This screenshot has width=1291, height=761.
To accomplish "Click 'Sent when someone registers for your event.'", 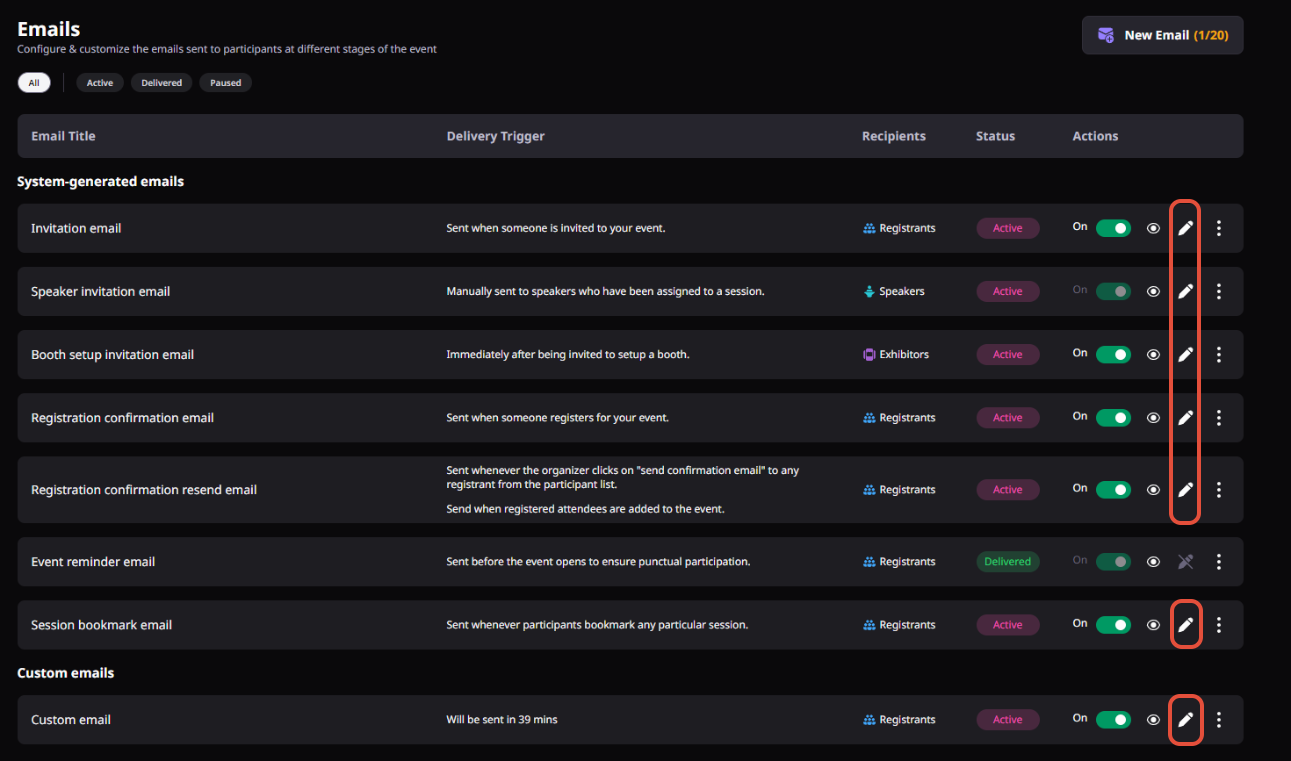I will point(558,417).
